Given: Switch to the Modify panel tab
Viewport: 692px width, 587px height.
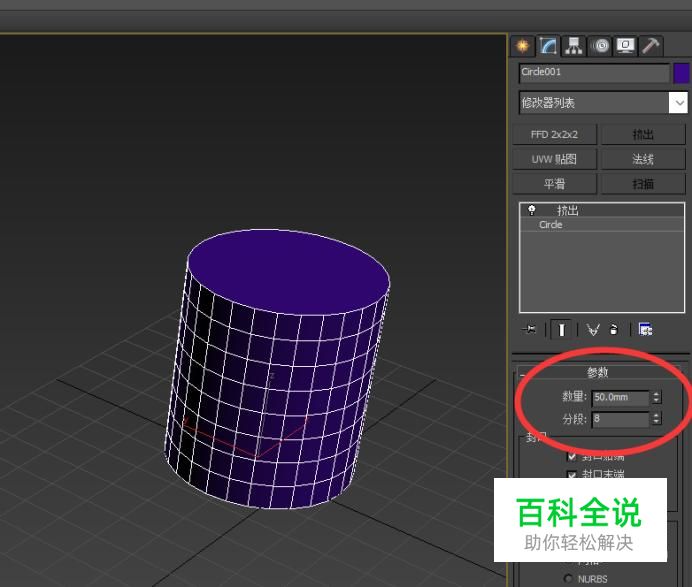Looking at the screenshot, I should (x=548, y=46).
